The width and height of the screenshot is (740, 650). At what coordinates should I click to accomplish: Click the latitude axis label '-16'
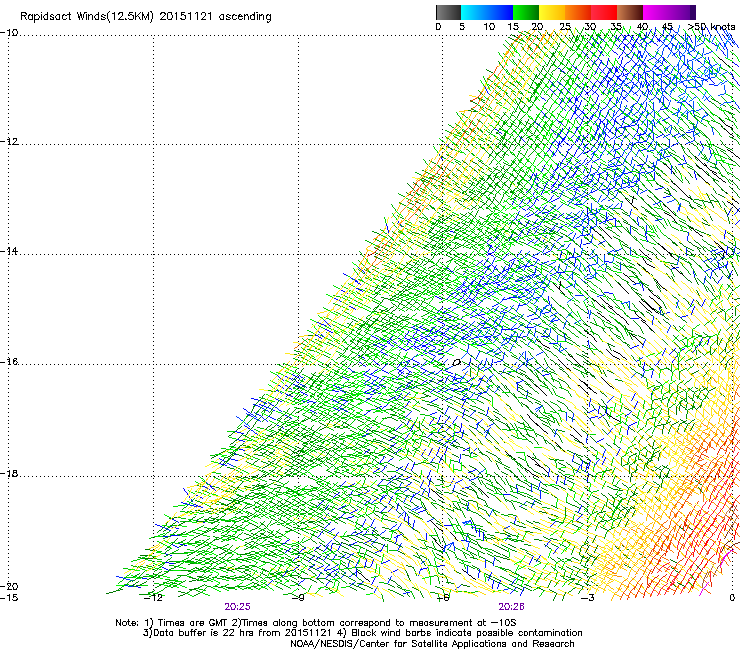(x=9, y=362)
